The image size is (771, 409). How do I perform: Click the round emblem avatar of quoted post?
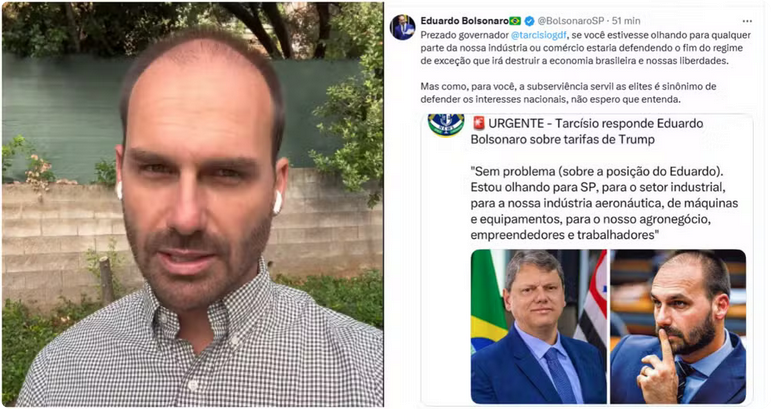pos(445,125)
